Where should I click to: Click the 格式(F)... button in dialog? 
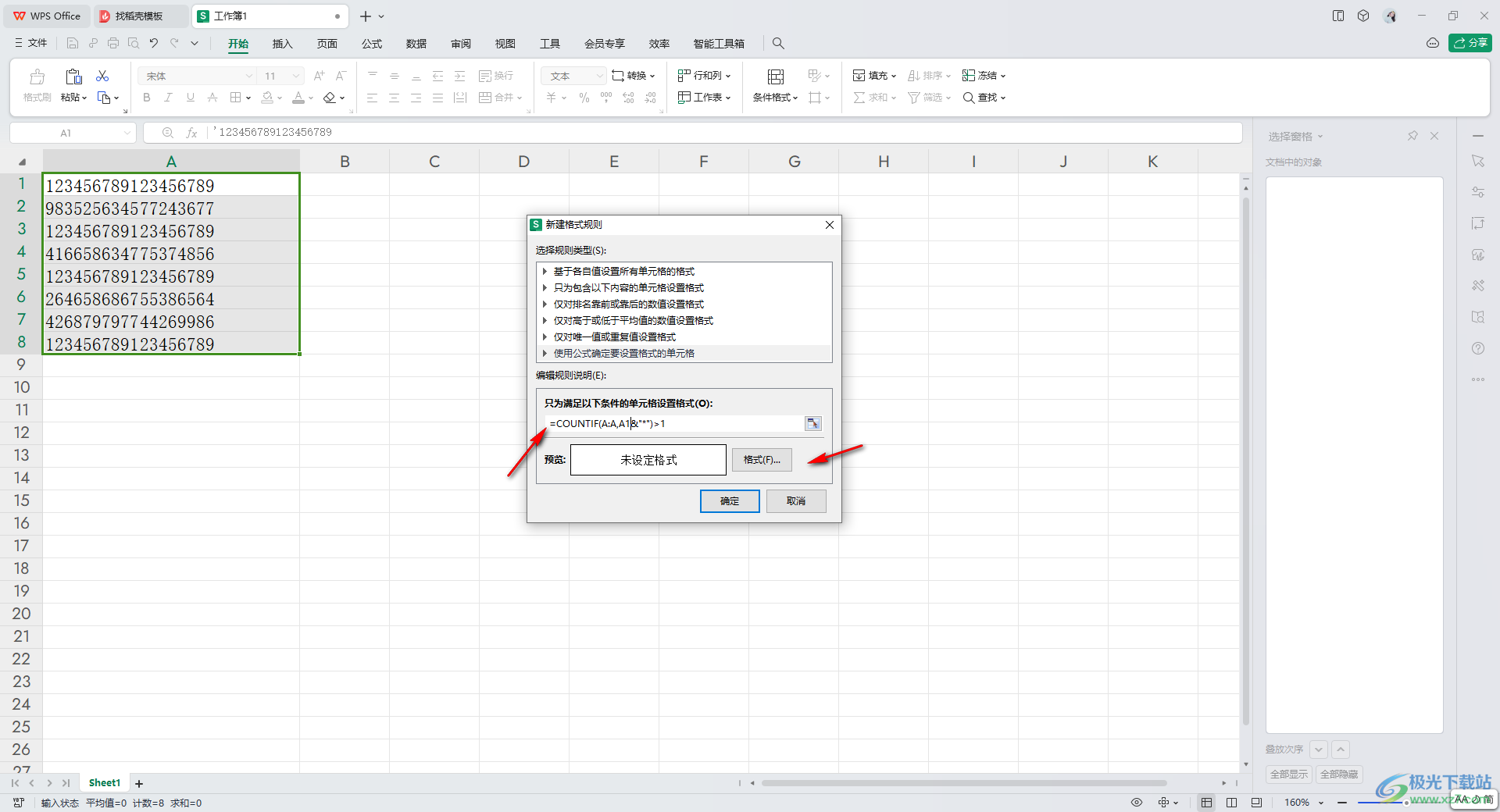pos(762,460)
